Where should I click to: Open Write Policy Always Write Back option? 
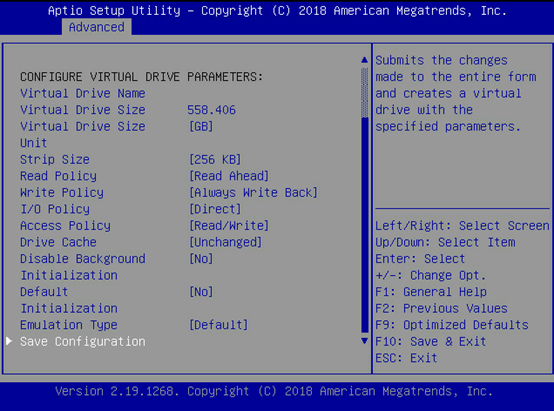pos(253,193)
